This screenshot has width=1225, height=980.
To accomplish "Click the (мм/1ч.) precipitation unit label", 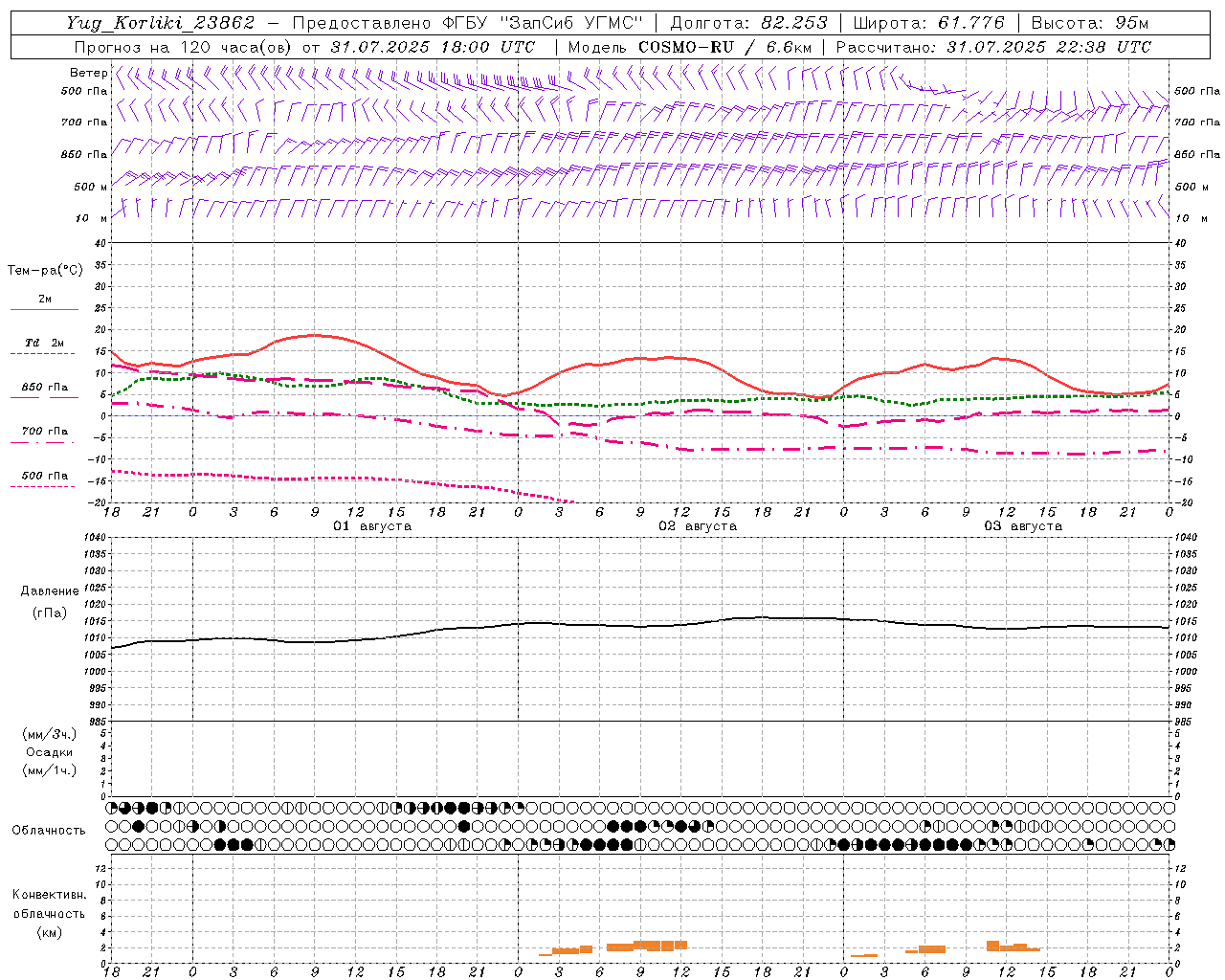I will click(x=50, y=770).
